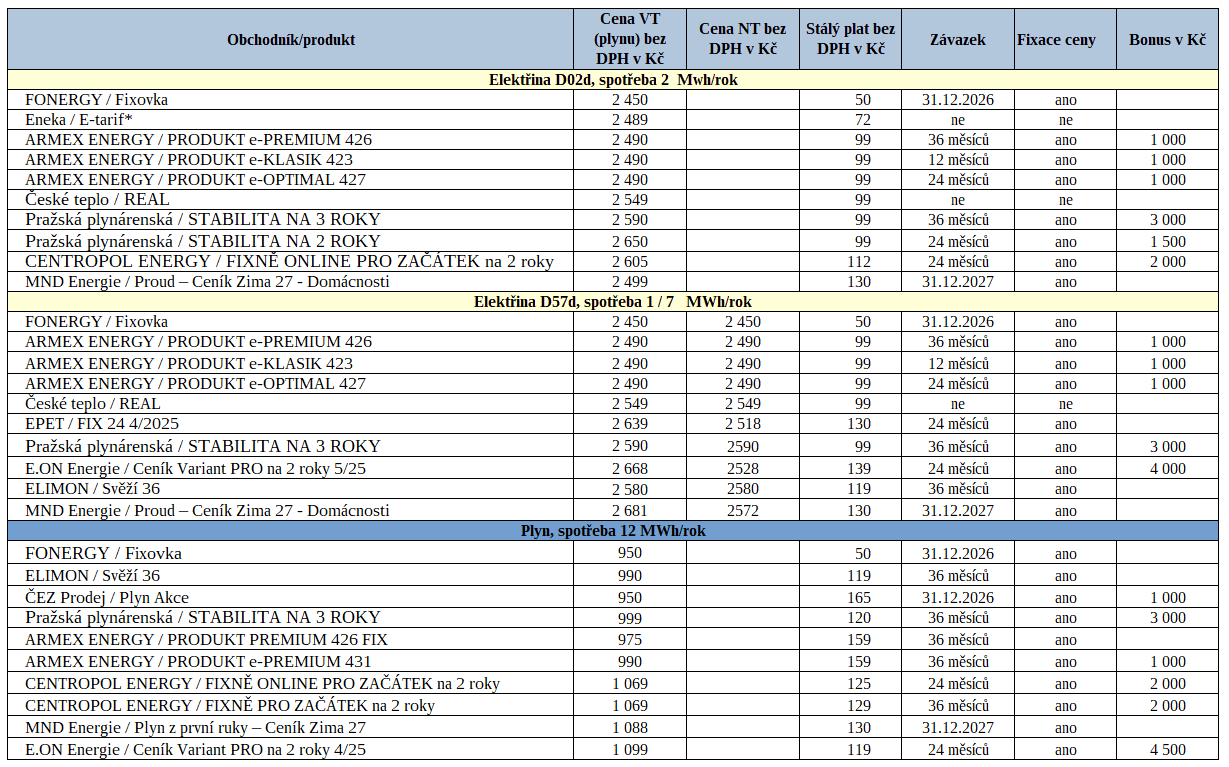Select the bonus value 4 500

(x=1168, y=749)
